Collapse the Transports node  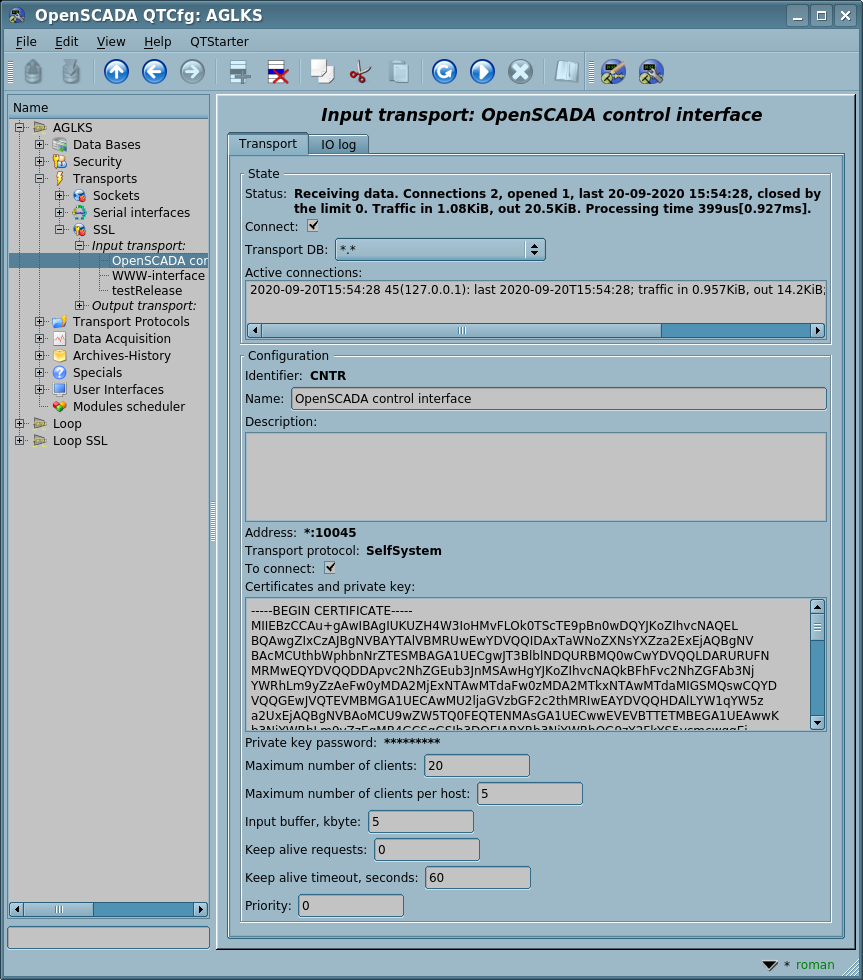pos(40,178)
